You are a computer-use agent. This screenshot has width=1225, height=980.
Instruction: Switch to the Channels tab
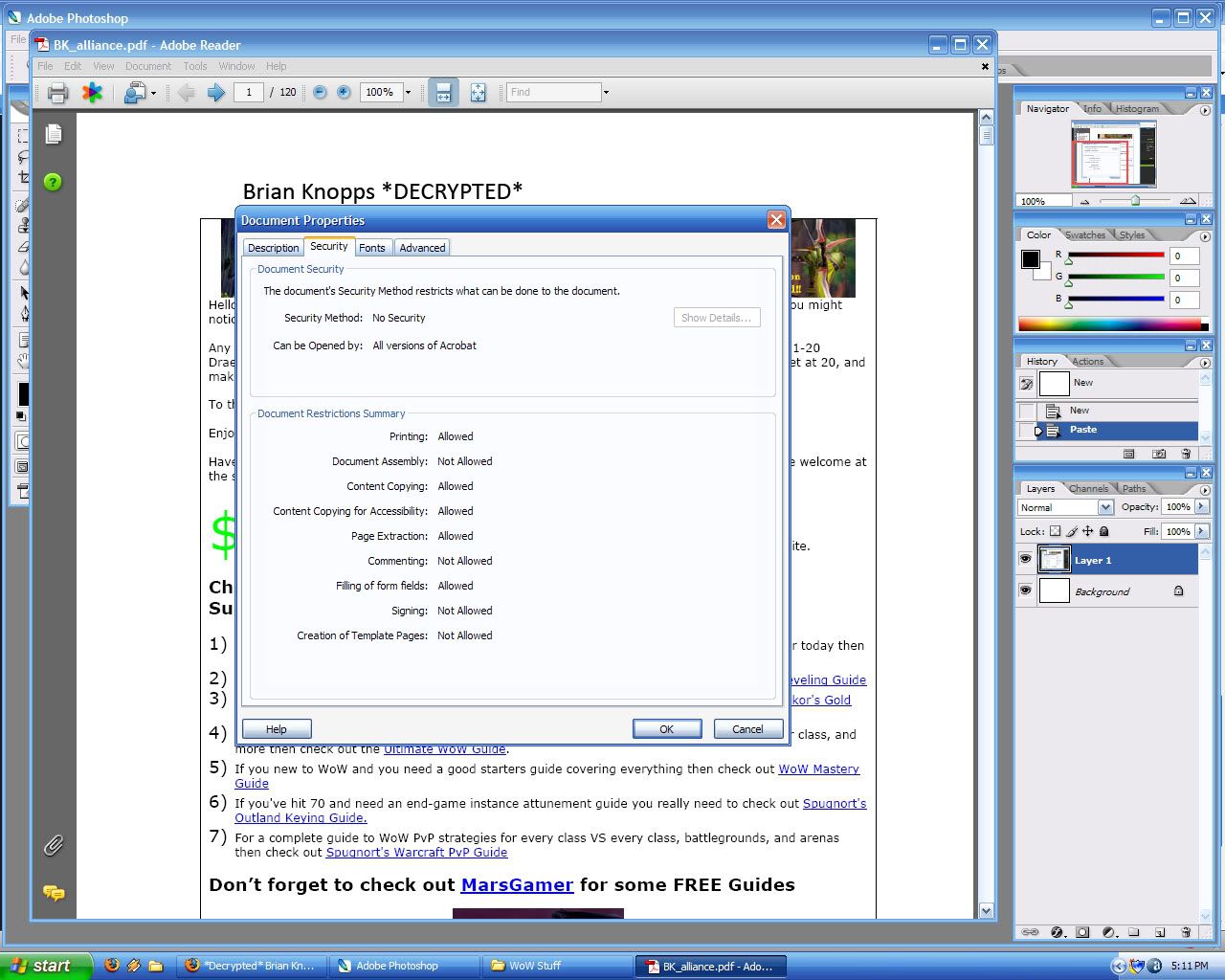[x=1088, y=488]
